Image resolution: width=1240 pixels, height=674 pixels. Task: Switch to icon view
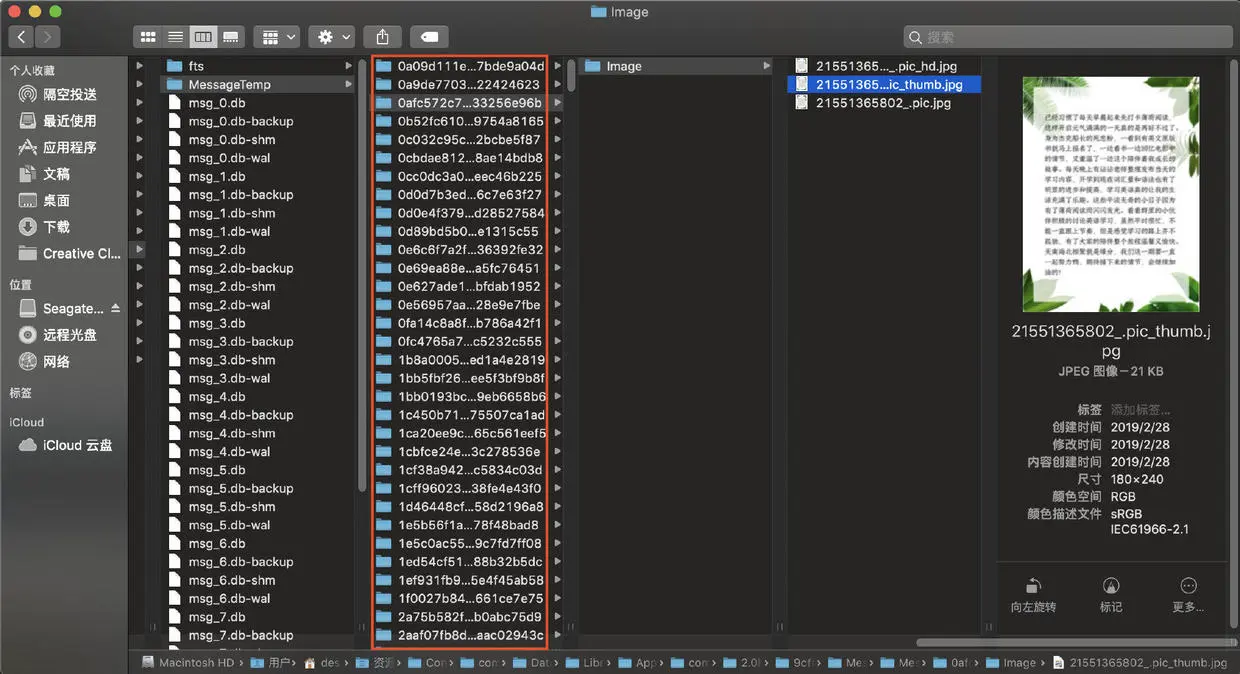pyautogui.click(x=148, y=37)
